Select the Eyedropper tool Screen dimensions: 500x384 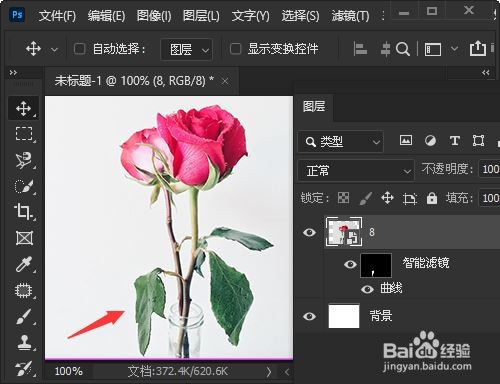(x=24, y=264)
